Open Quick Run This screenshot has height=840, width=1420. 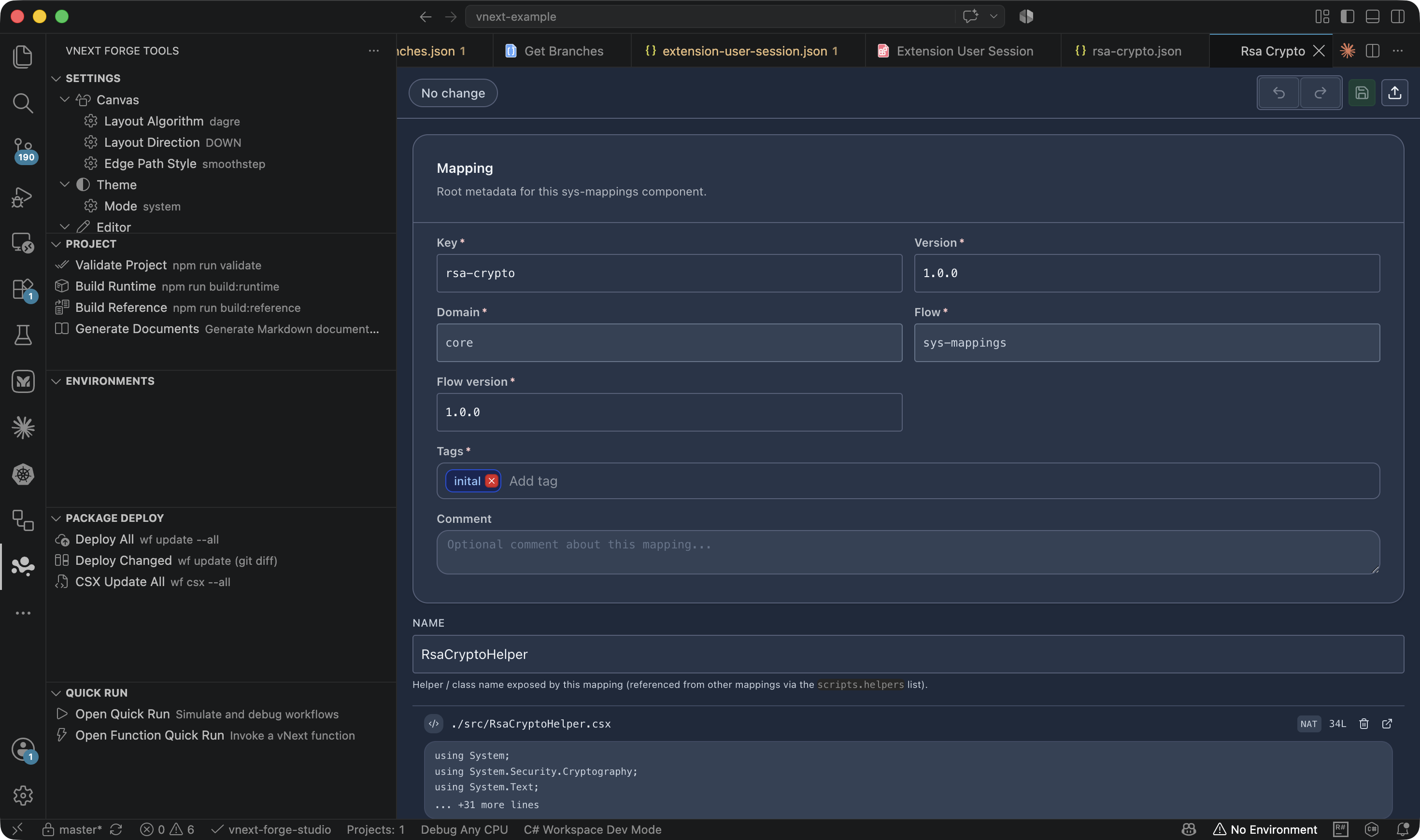[x=221, y=714]
